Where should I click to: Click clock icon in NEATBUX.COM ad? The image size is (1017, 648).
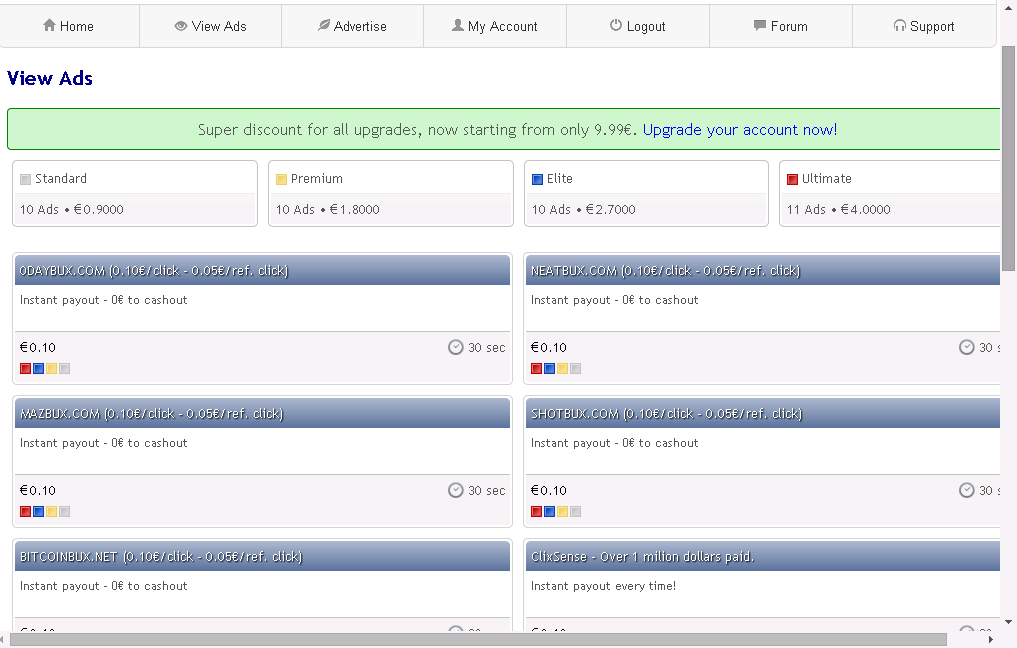(x=966, y=347)
